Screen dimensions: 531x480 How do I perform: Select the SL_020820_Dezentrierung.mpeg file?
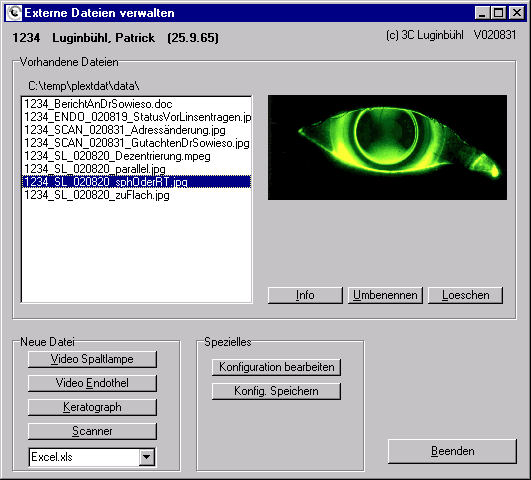[x=136, y=156]
